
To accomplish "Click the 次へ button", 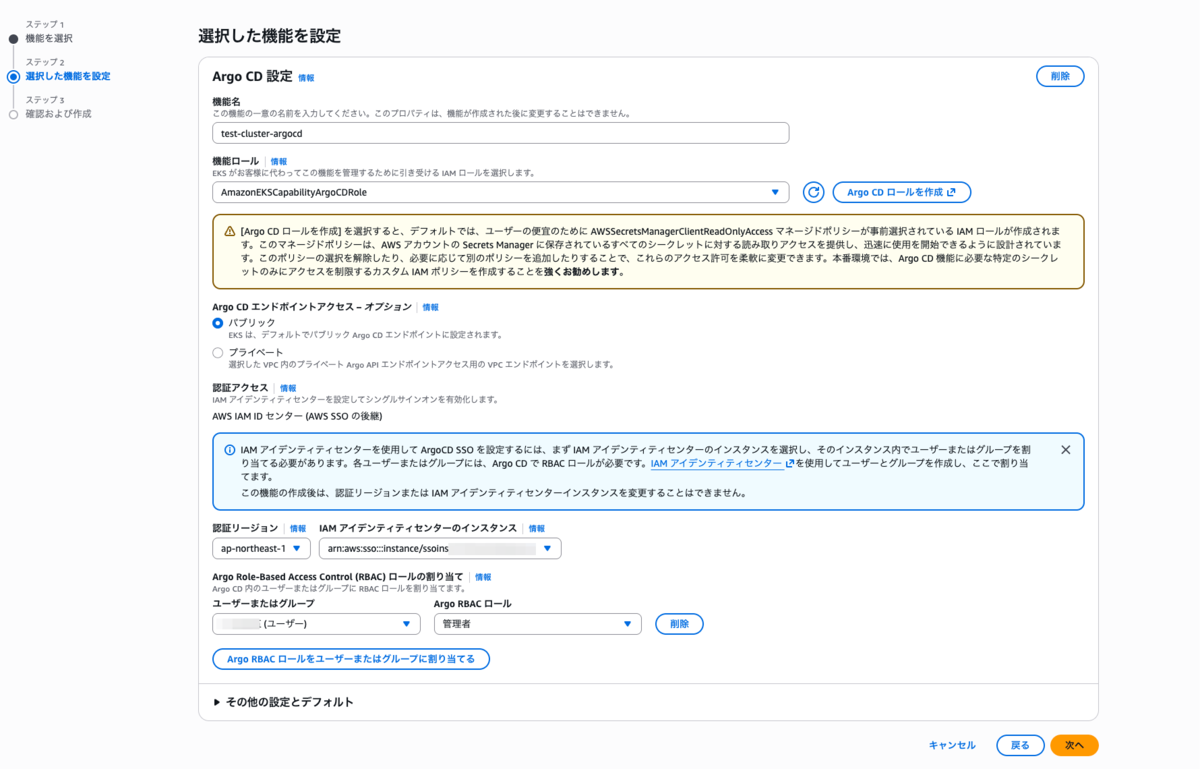I will point(1074,745).
